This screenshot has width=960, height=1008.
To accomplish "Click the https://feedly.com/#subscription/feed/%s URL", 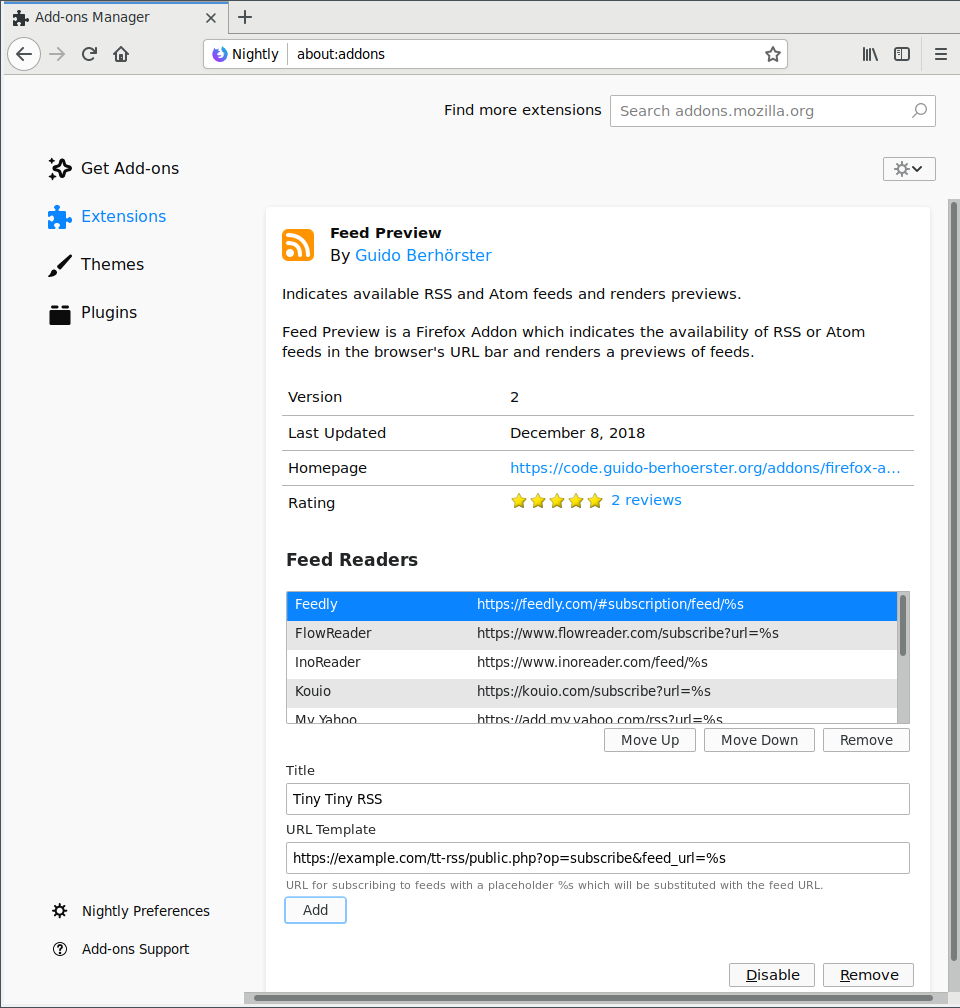I will point(610,604).
